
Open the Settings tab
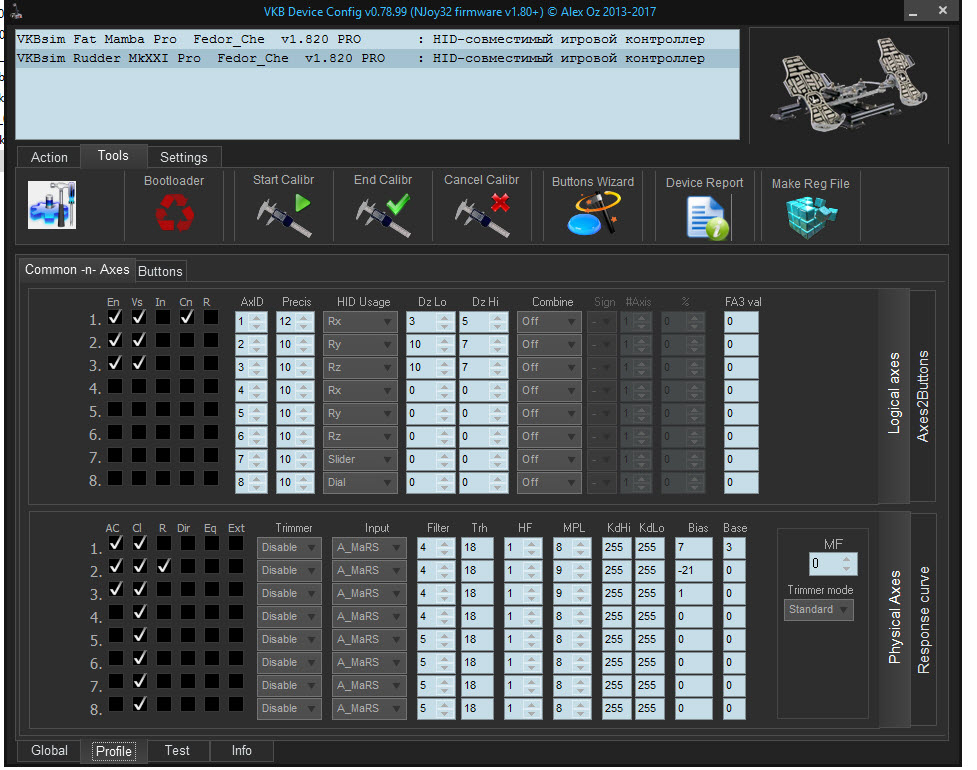[x=184, y=157]
